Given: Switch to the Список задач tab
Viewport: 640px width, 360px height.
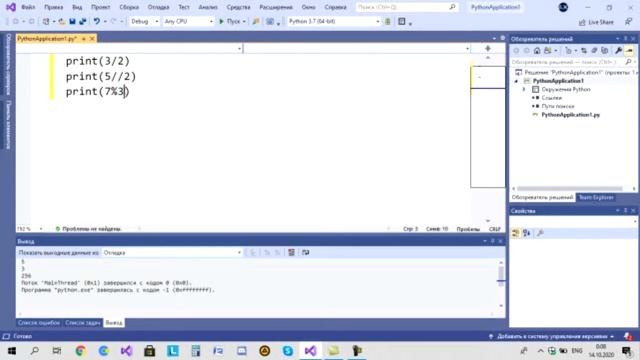Looking at the screenshot, I should pyautogui.click(x=82, y=323).
